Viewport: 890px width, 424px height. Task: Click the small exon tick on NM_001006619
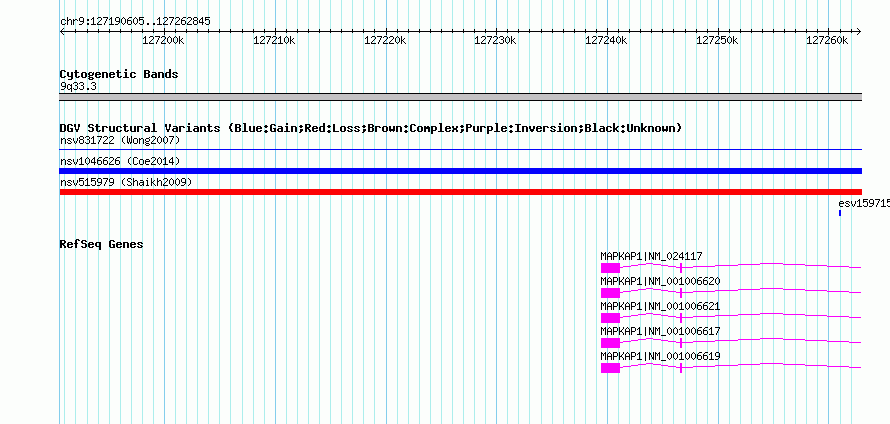681,368
